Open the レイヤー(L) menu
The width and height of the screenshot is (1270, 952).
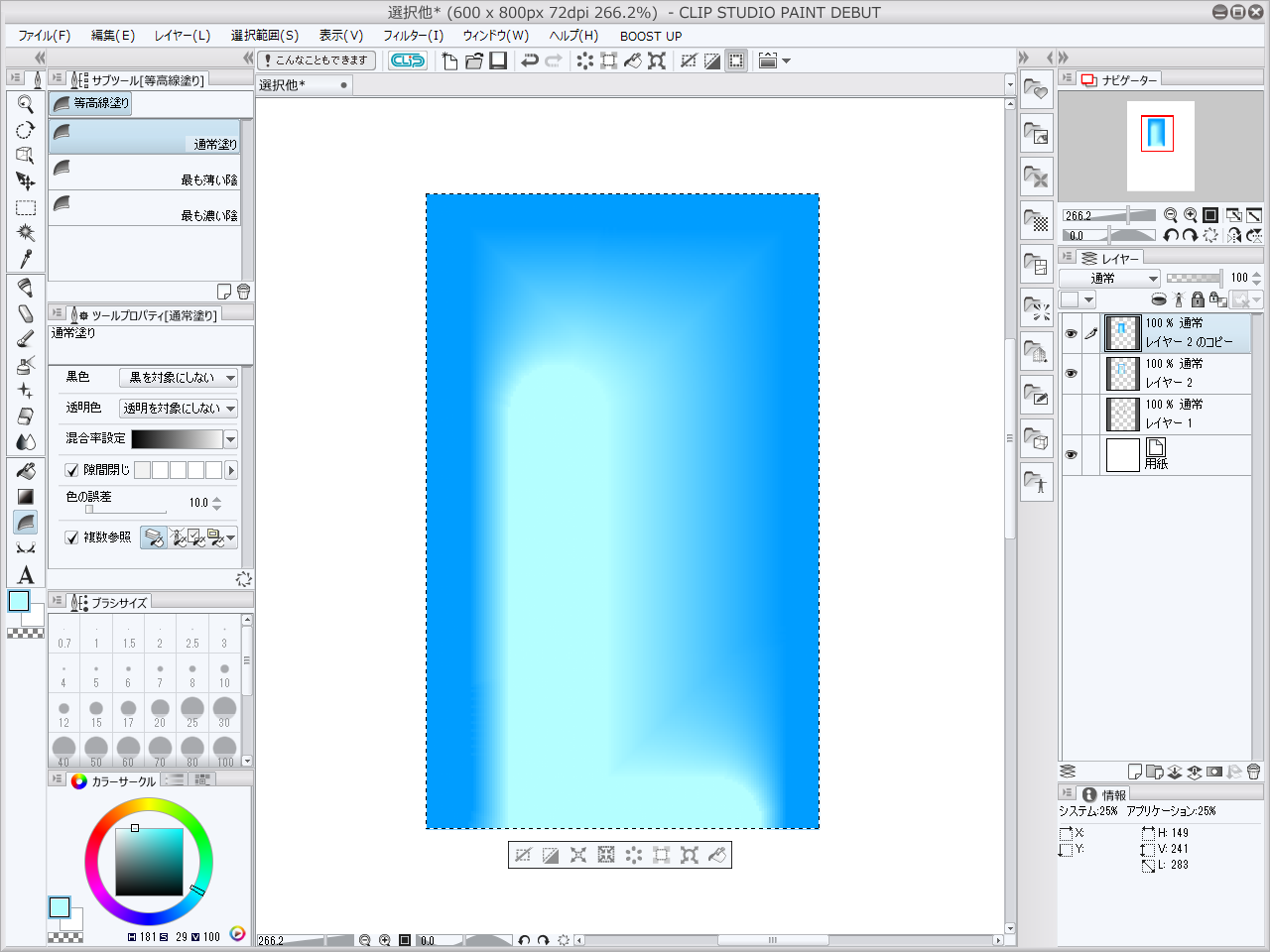[x=183, y=36]
